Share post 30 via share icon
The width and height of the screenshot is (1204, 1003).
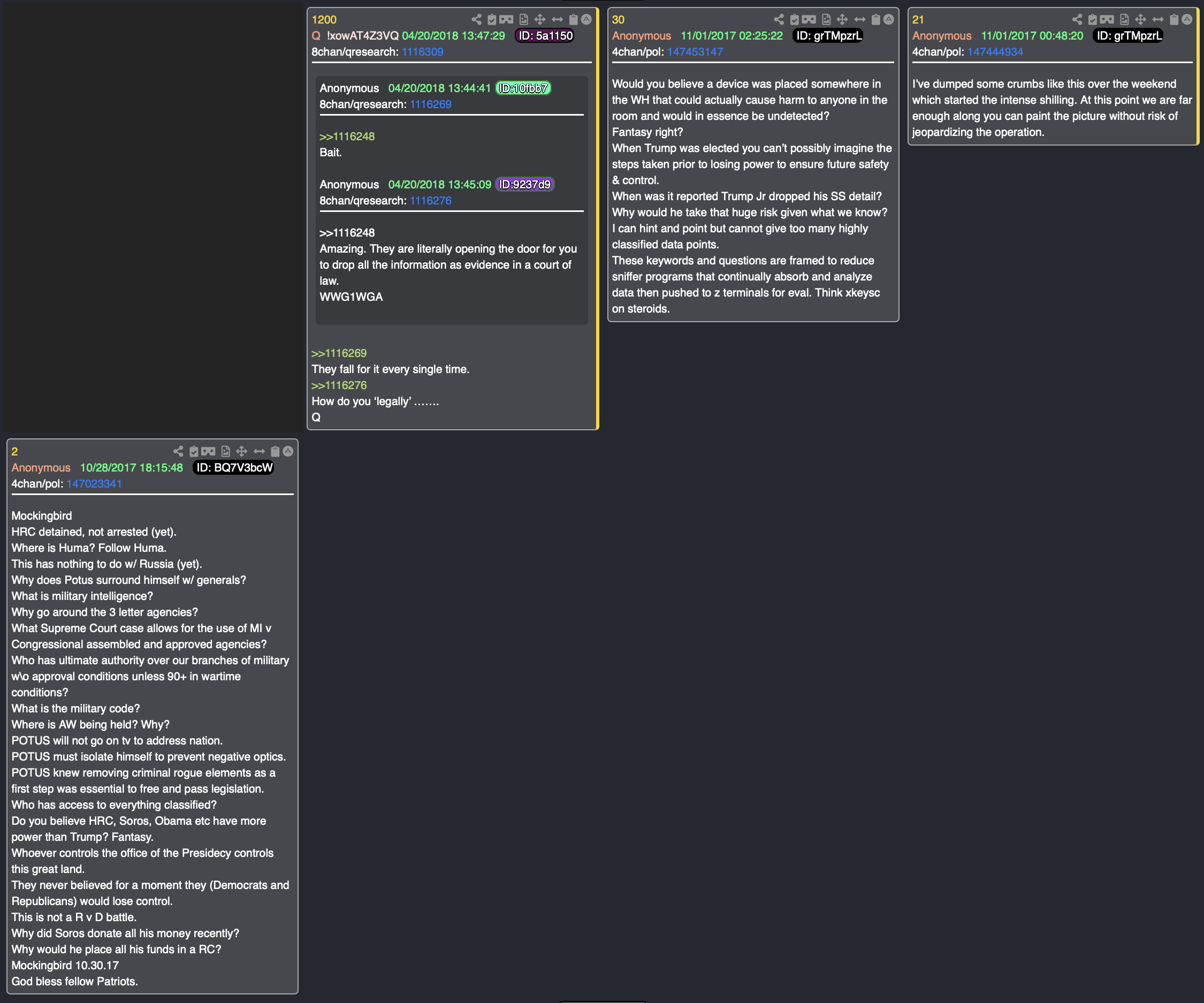pos(779,19)
